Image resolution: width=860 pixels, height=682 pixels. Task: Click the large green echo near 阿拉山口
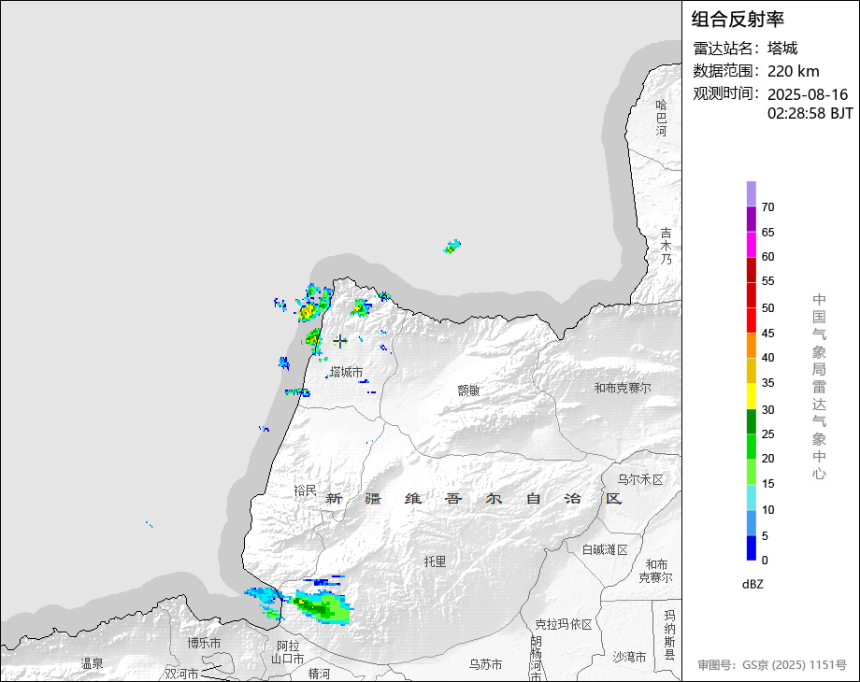coord(321,608)
